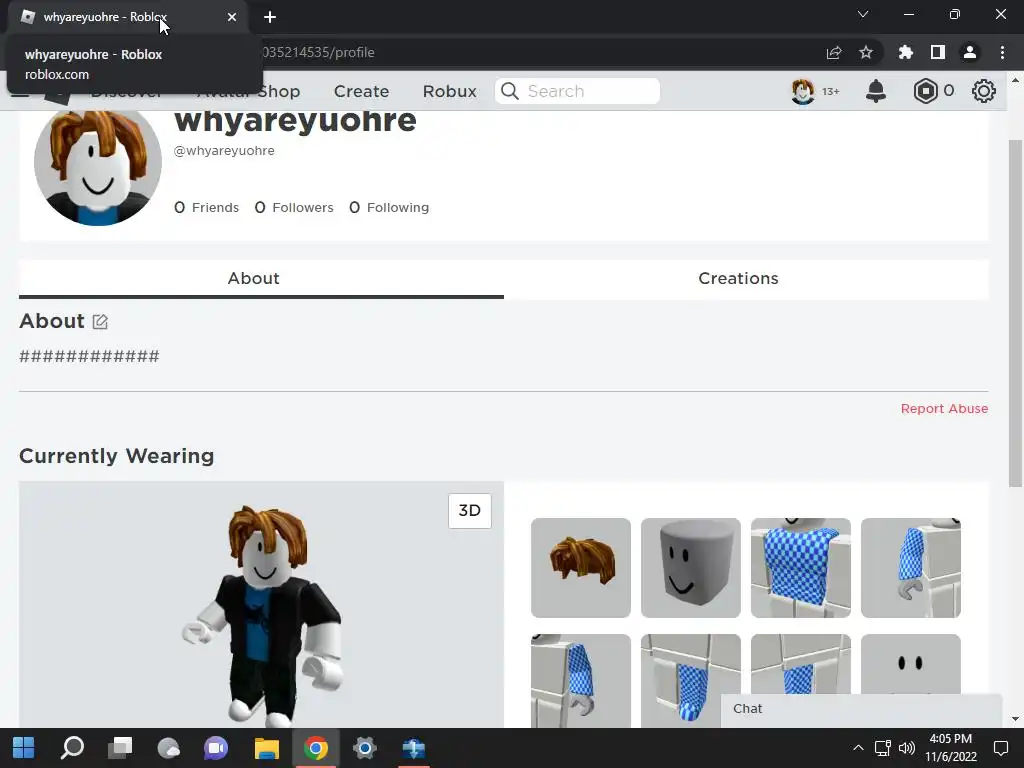Open the Robux balance icon
1024x768 pixels.
pyautogui.click(x=925, y=91)
